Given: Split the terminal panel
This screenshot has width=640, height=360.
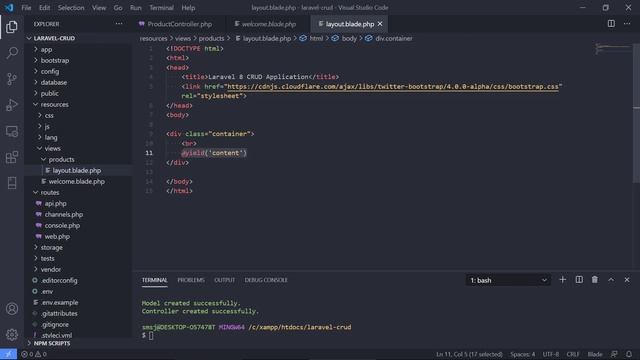Looking at the screenshot, I should 579,280.
